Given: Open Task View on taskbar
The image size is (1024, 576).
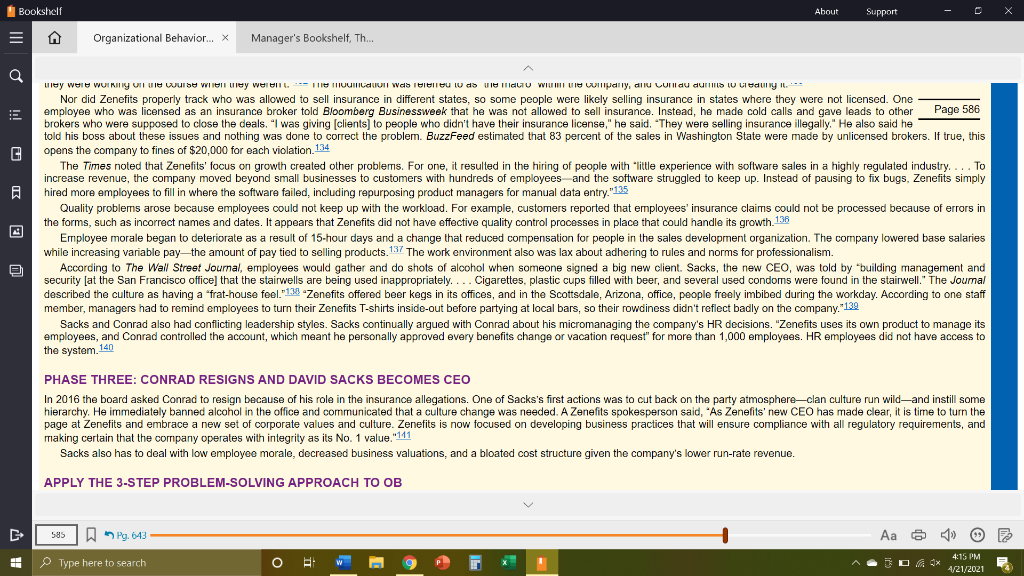Looking at the screenshot, I should click(309, 562).
